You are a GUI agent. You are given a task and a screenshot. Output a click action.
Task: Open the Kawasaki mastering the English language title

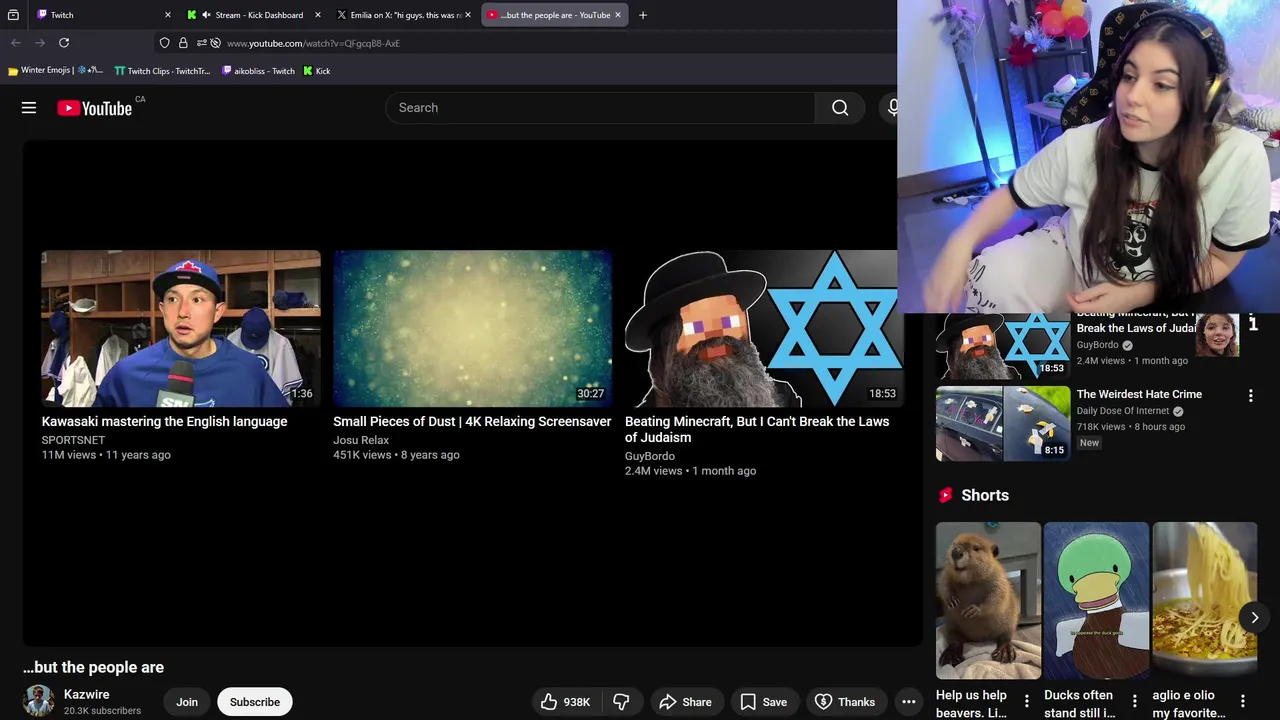point(165,421)
